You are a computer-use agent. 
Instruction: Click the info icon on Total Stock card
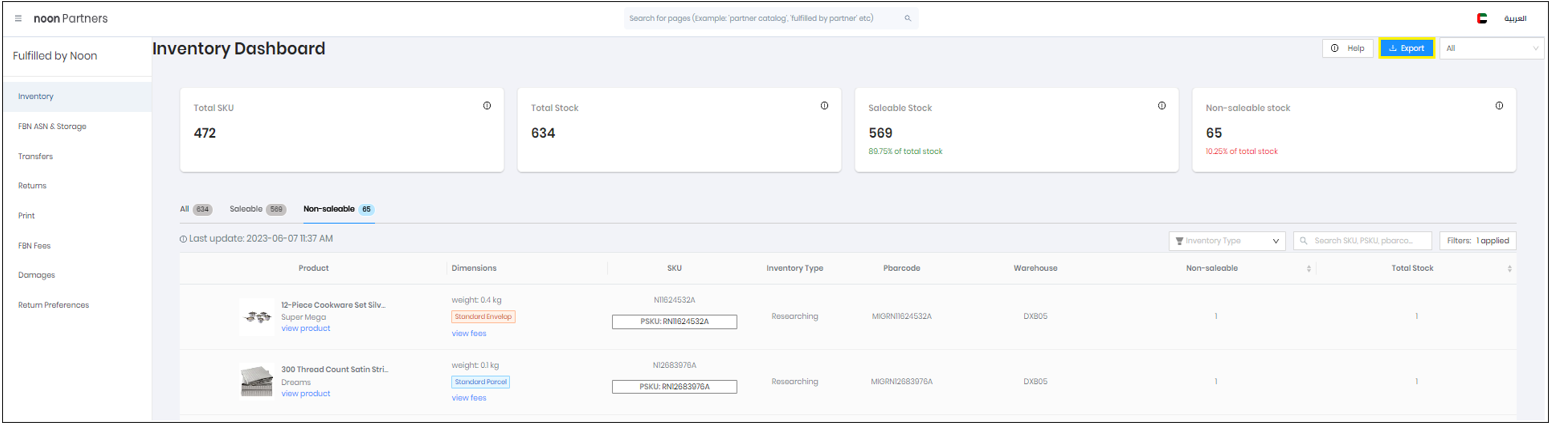coord(824,106)
